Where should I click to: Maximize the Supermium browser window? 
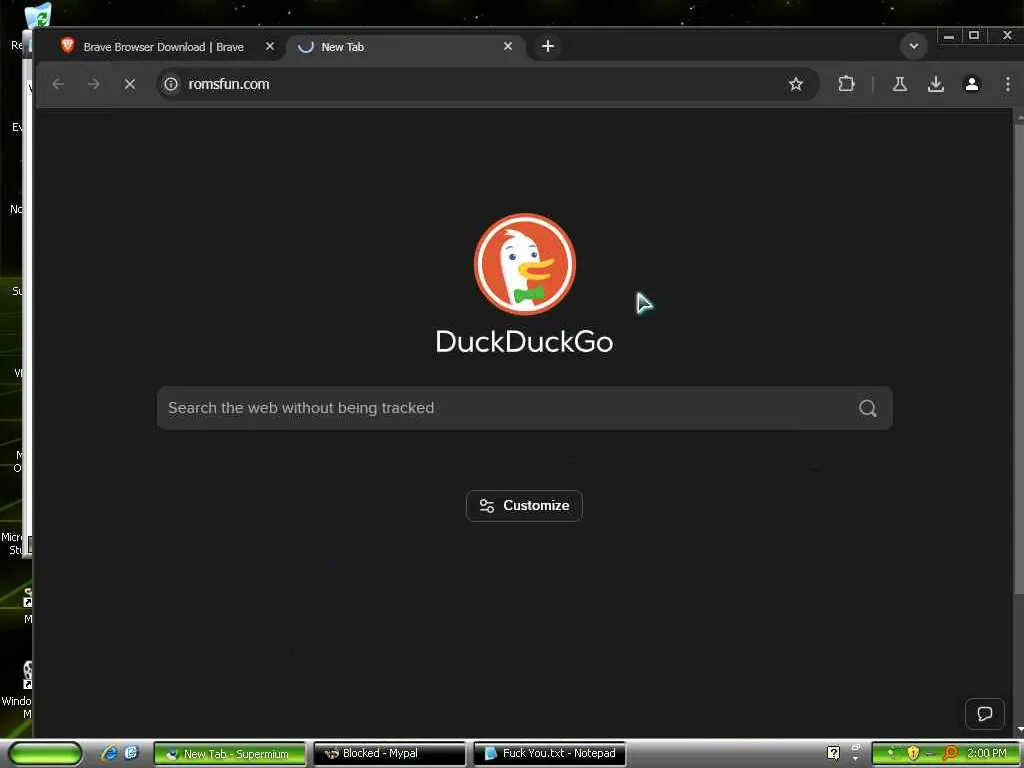pyautogui.click(x=974, y=36)
